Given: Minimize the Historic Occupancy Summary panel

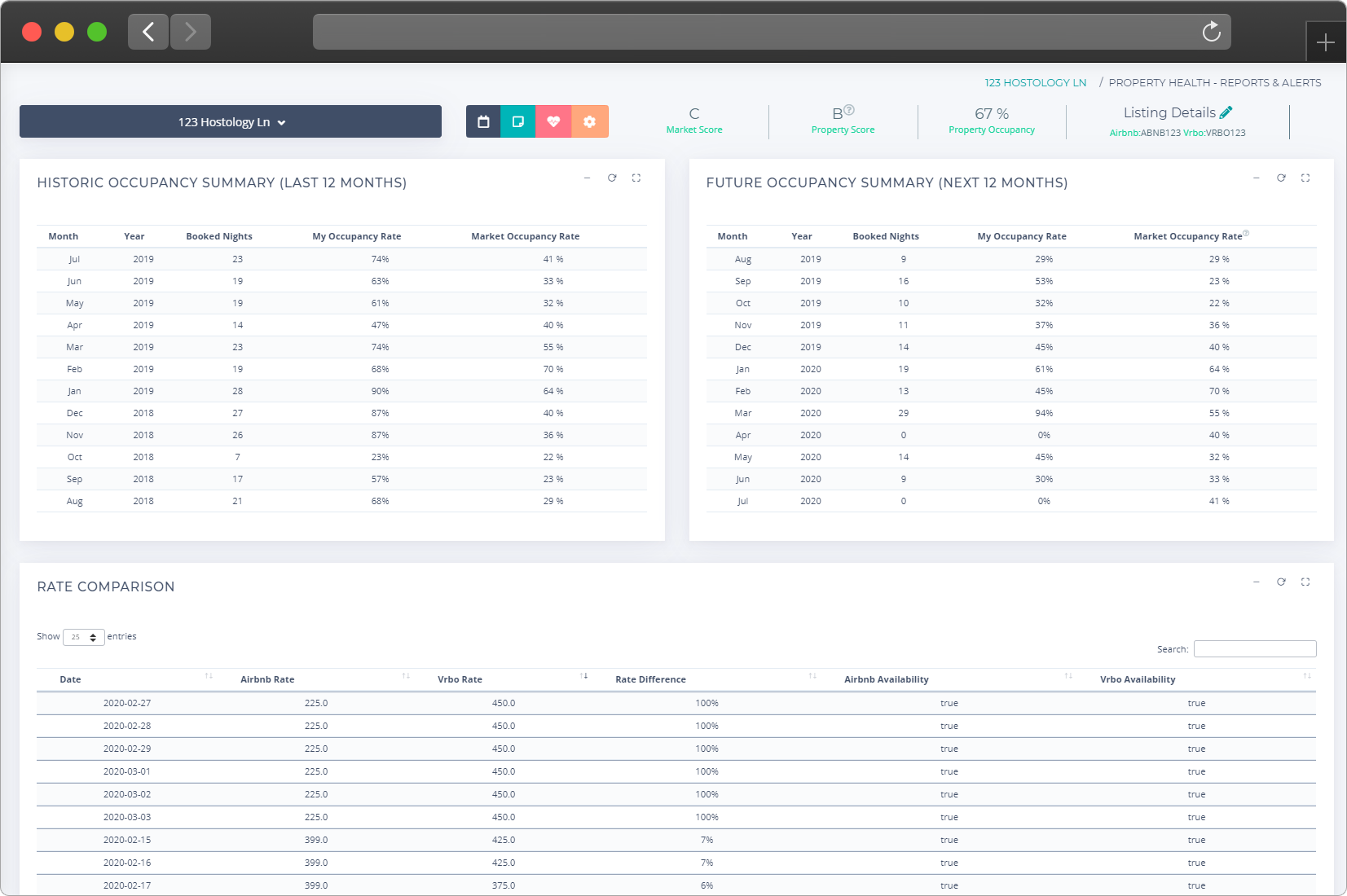Looking at the screenshot, I should point(587,178).
